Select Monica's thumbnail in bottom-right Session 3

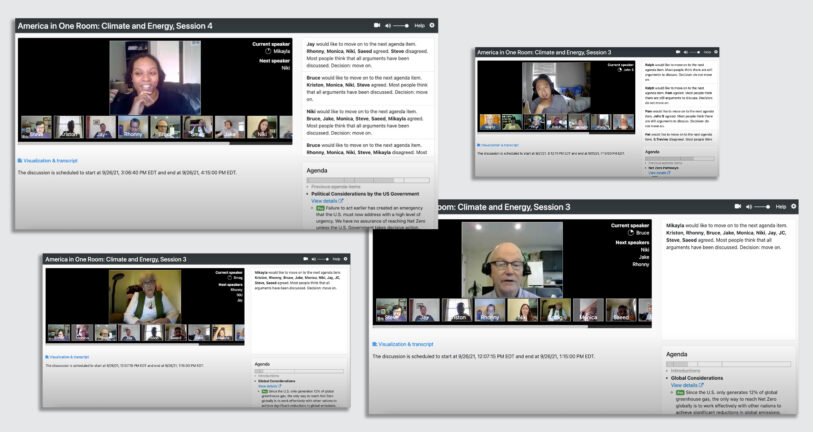586,311
